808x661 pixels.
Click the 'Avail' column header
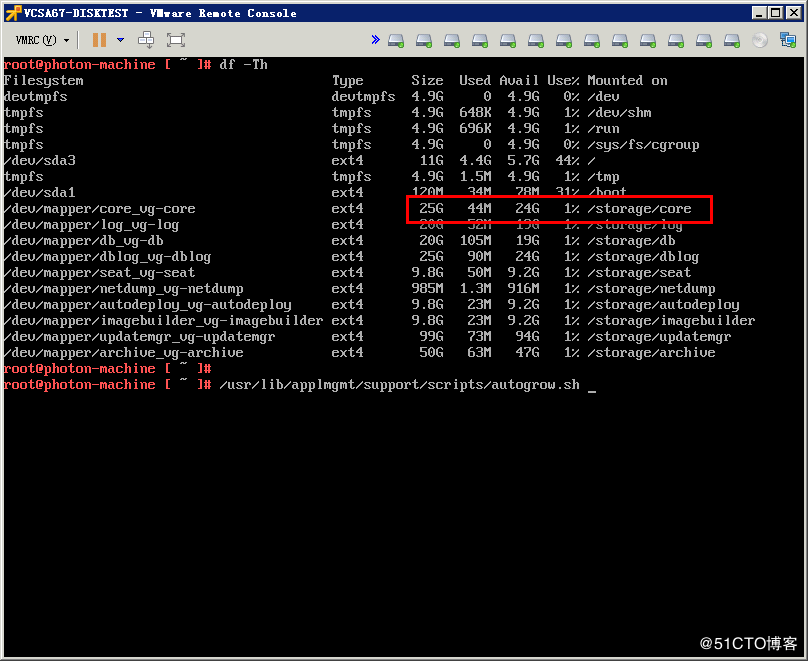519,80
